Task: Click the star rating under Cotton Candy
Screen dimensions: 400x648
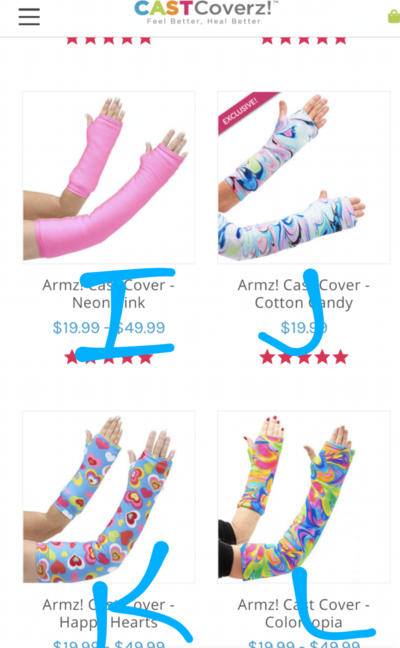Action: click(x=304, y=357)
